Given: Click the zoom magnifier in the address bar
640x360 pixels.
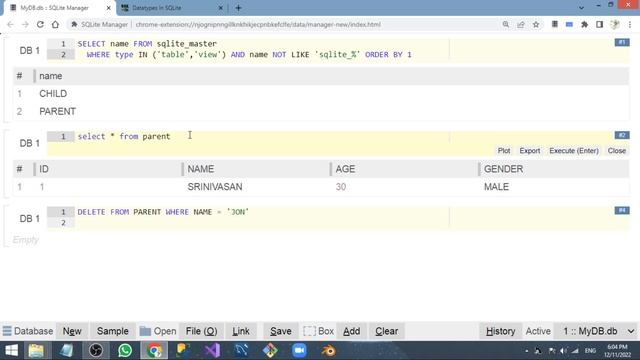Looking at the screenshot, I should pyautogui.click(x=506, y=24).
